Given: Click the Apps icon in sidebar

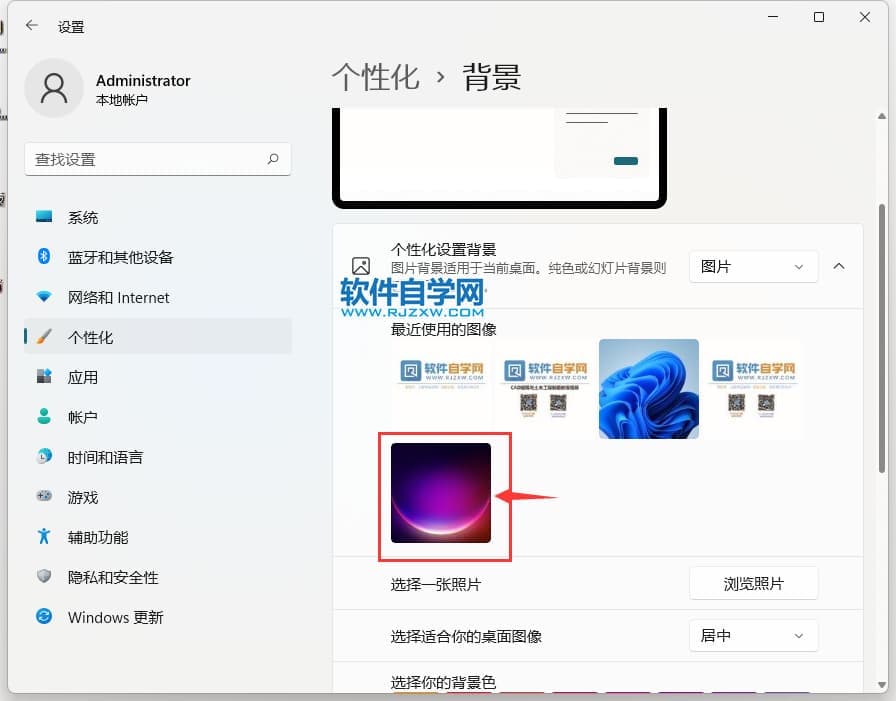Looking at the screenshot, I should click(x=44, y=377).
